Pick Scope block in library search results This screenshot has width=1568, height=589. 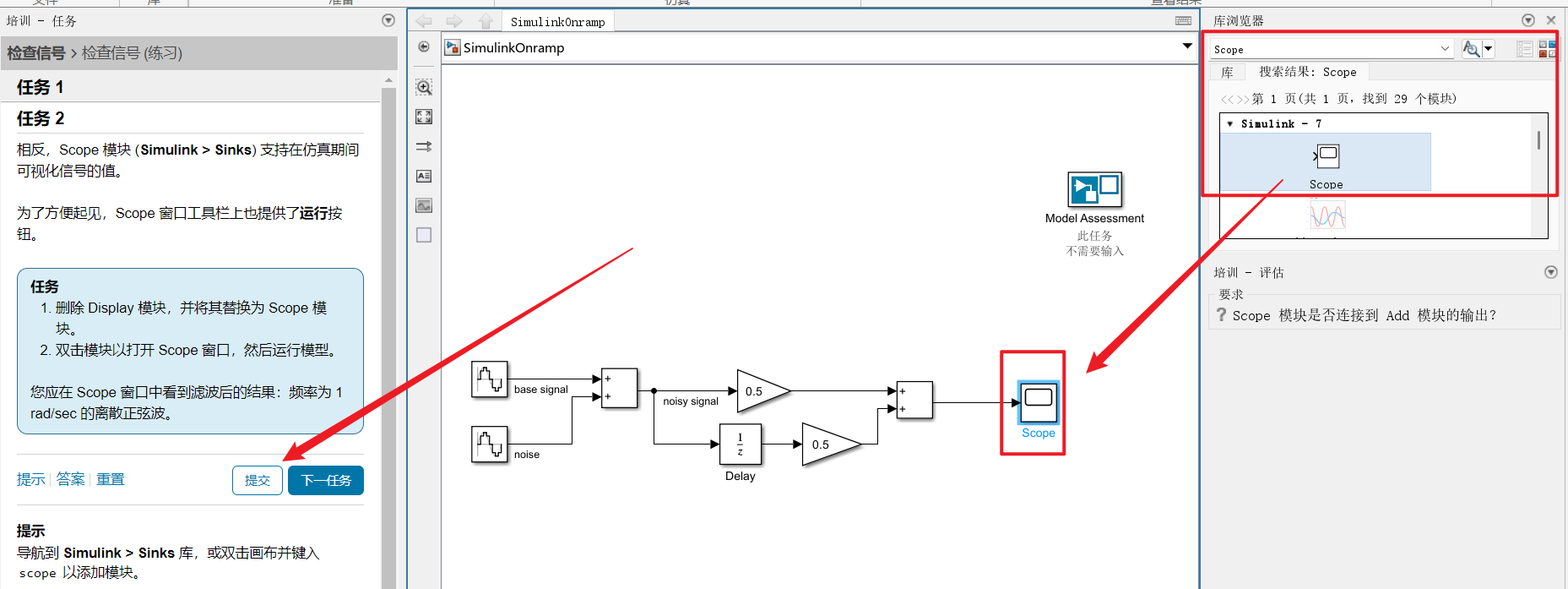(x=1326, y=162)
